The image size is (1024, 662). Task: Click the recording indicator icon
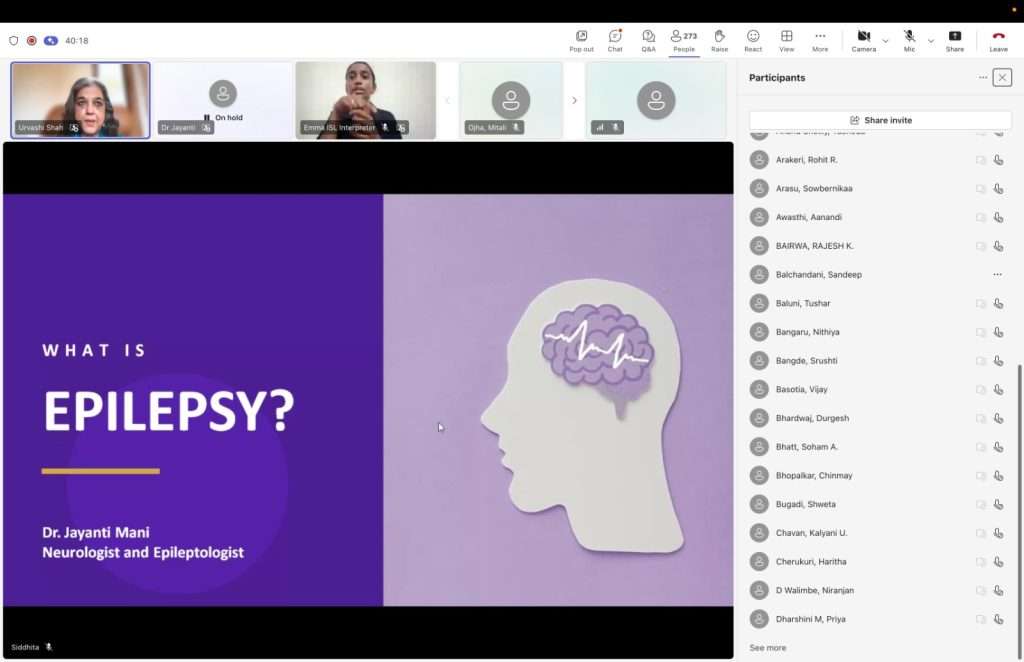32,41
